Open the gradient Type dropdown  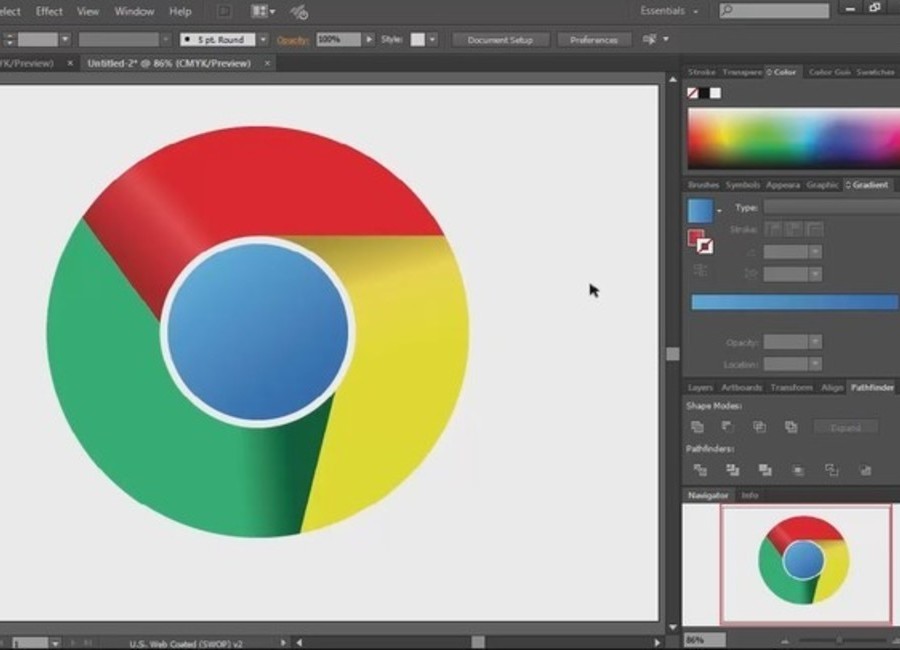(832, 207)
